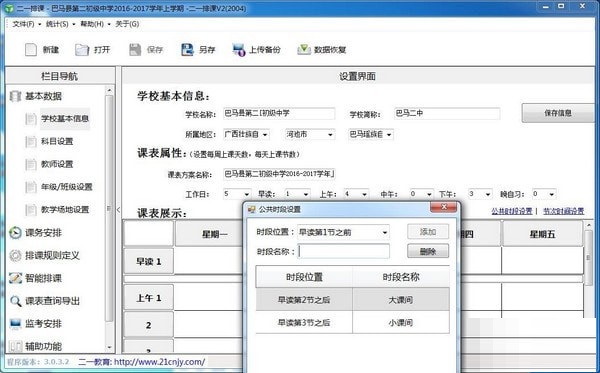Select the 课务安排 clock icon
The image size is (600, 373).
click(15, 233)
